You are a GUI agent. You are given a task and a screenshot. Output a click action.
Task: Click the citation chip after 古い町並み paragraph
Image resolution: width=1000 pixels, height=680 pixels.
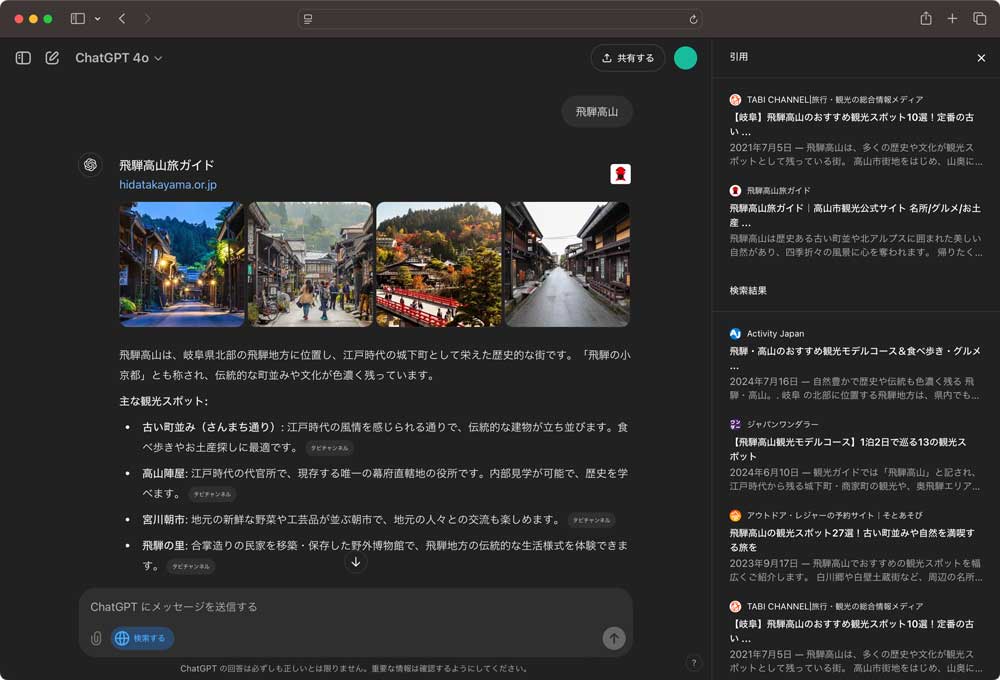coord(329,448)
